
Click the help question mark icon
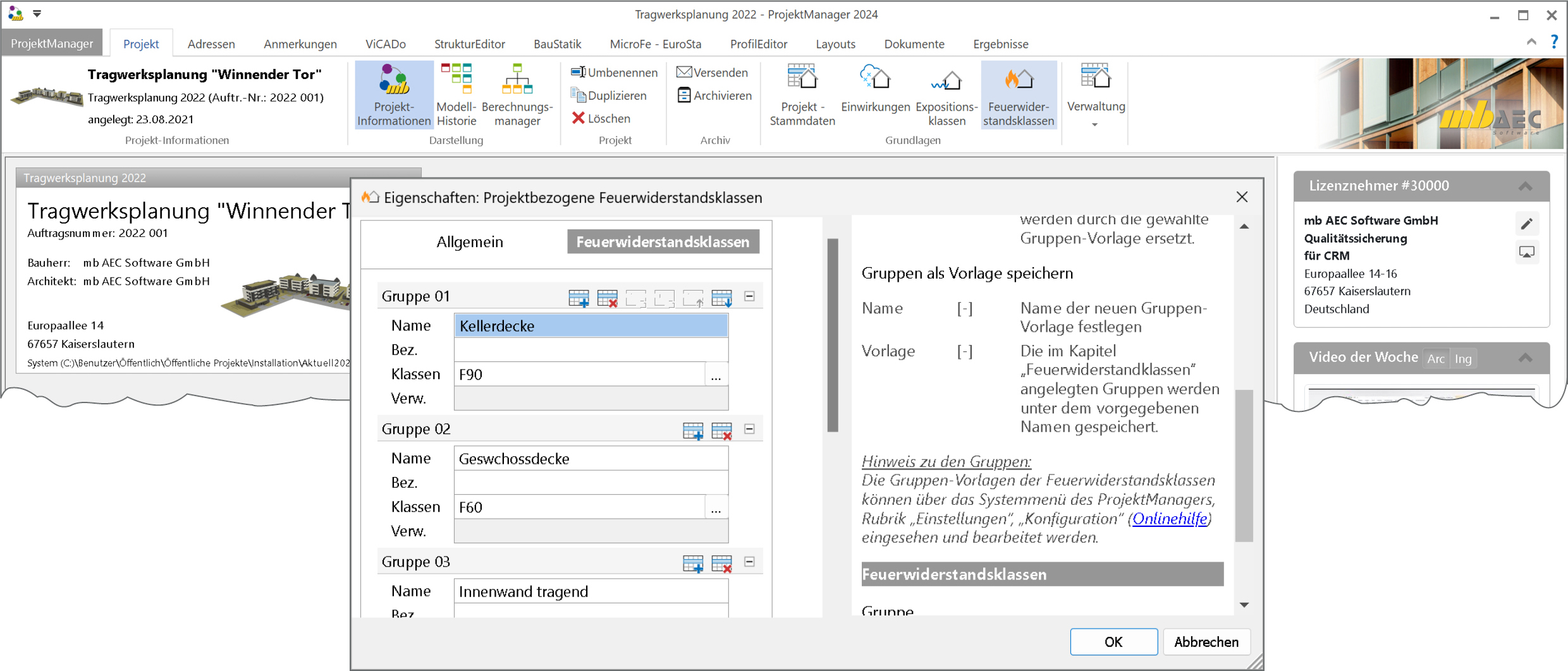click(x=1555, y=42)
